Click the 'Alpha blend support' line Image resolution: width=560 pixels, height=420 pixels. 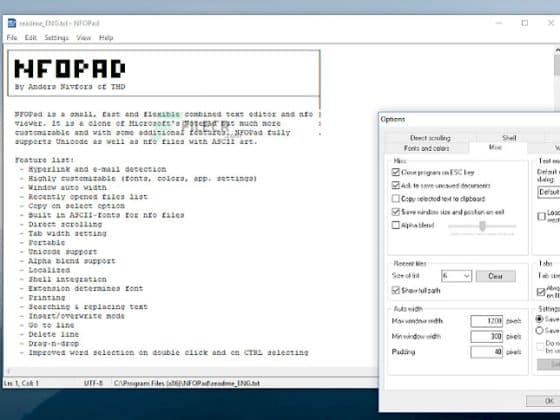(72, 261)
